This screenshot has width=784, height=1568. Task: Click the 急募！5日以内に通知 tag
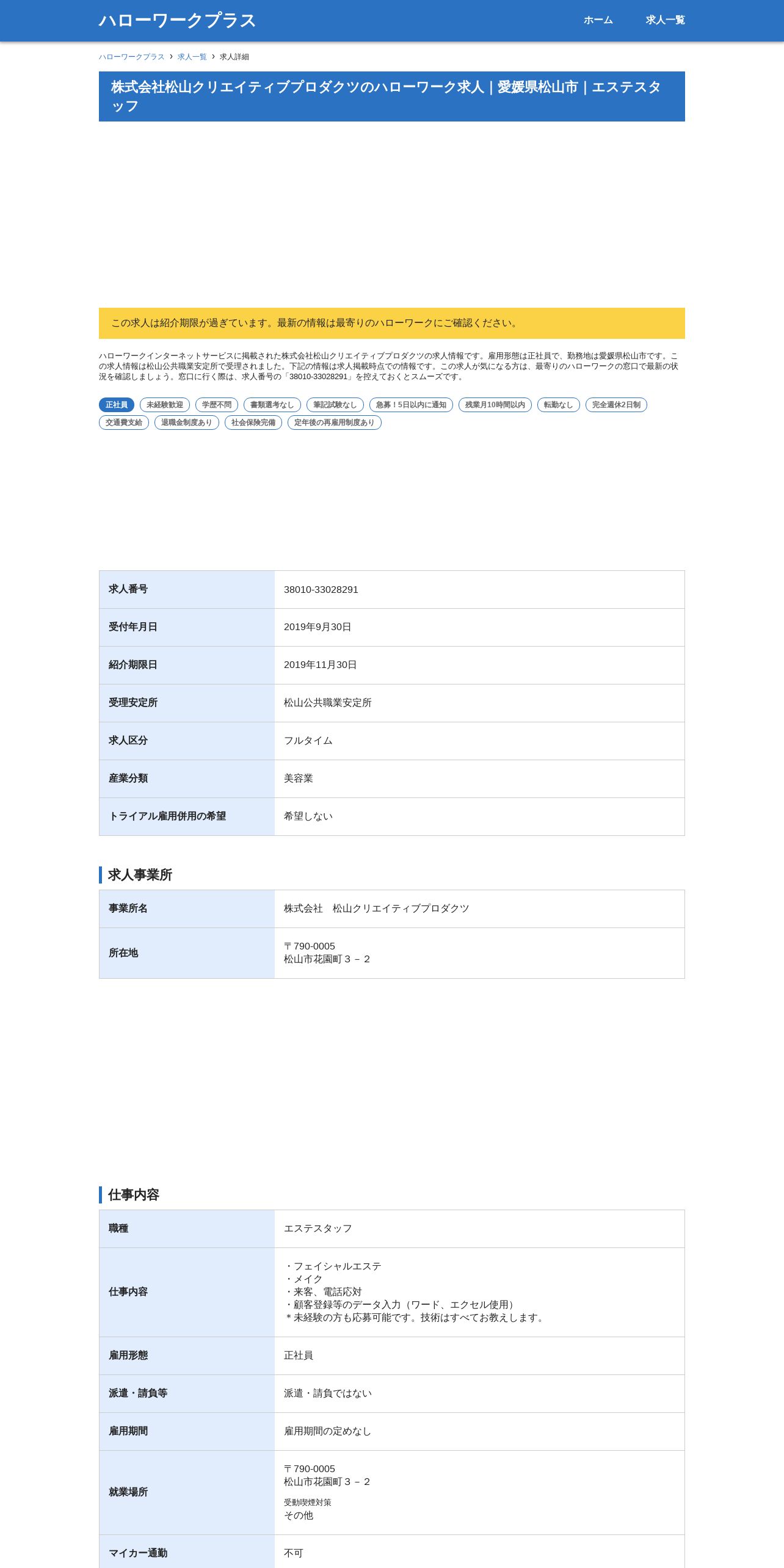point(411,405)
